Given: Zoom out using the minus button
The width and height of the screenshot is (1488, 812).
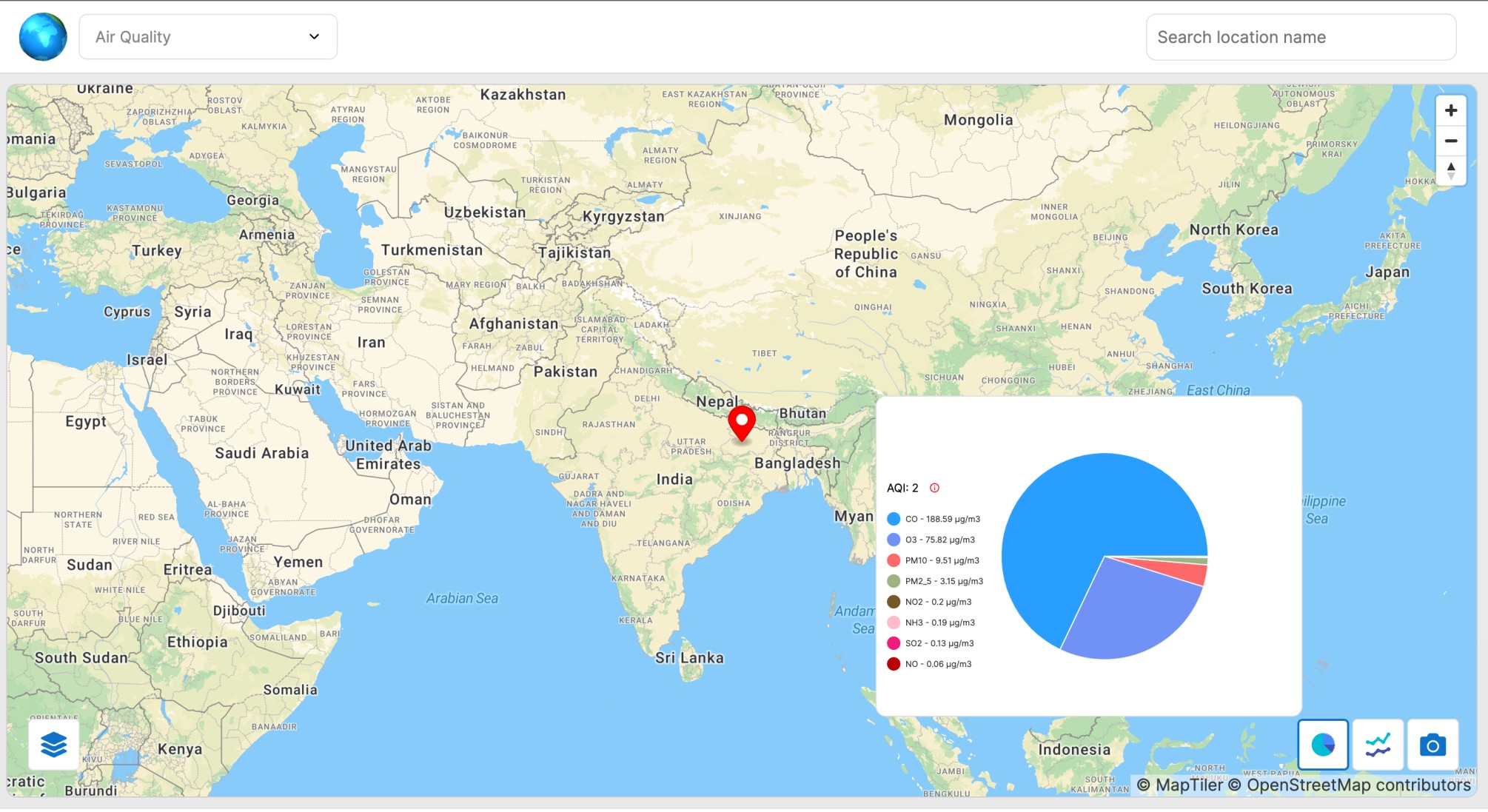Looking at the screenshot, I should [x=1450, y=140].
